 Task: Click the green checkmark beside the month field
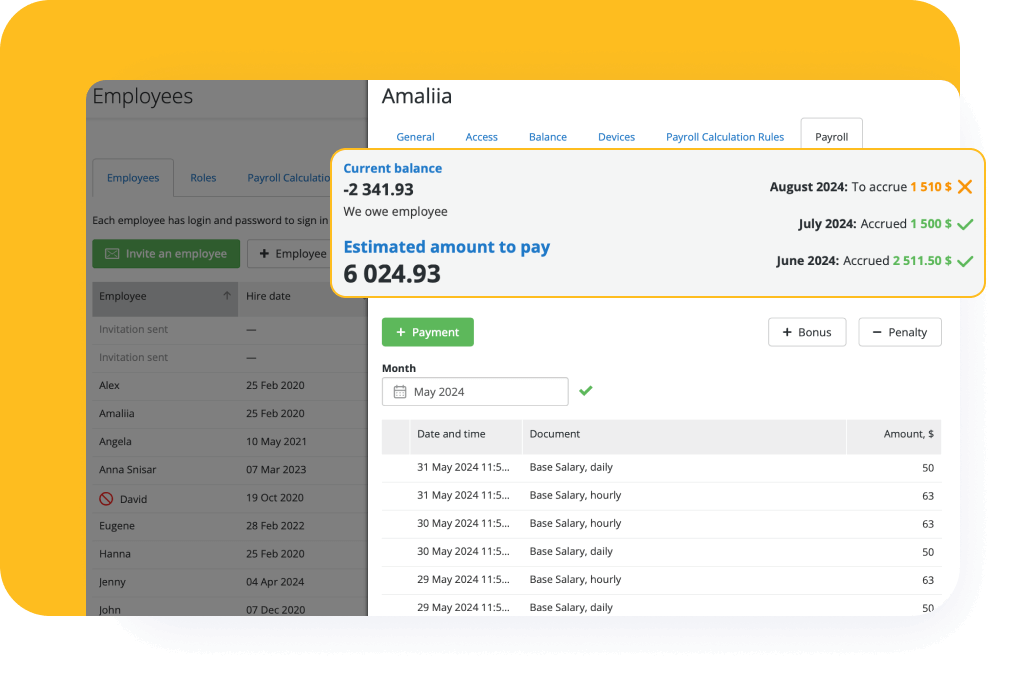586,391
